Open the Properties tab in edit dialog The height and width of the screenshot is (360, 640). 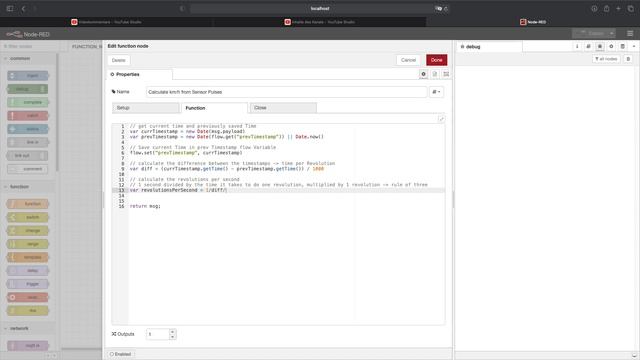tap(140, 74)
